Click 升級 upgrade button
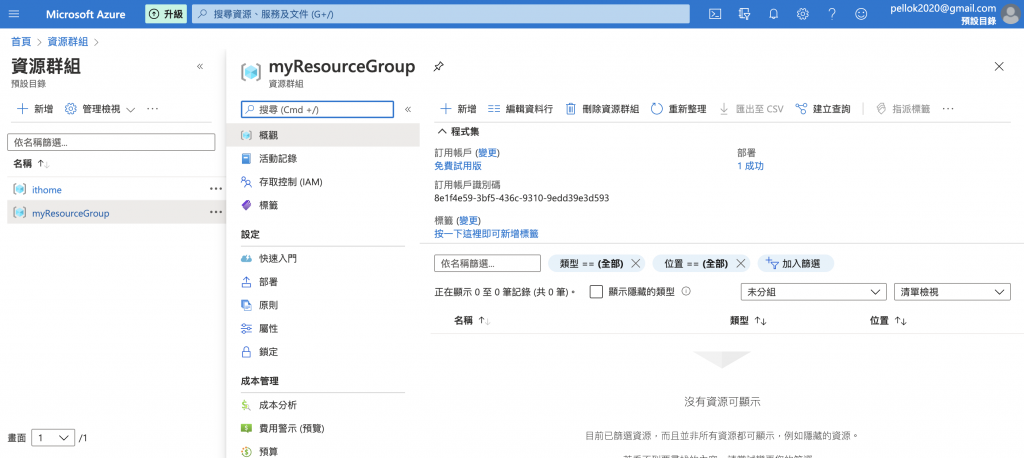 (x=167, y=14)
